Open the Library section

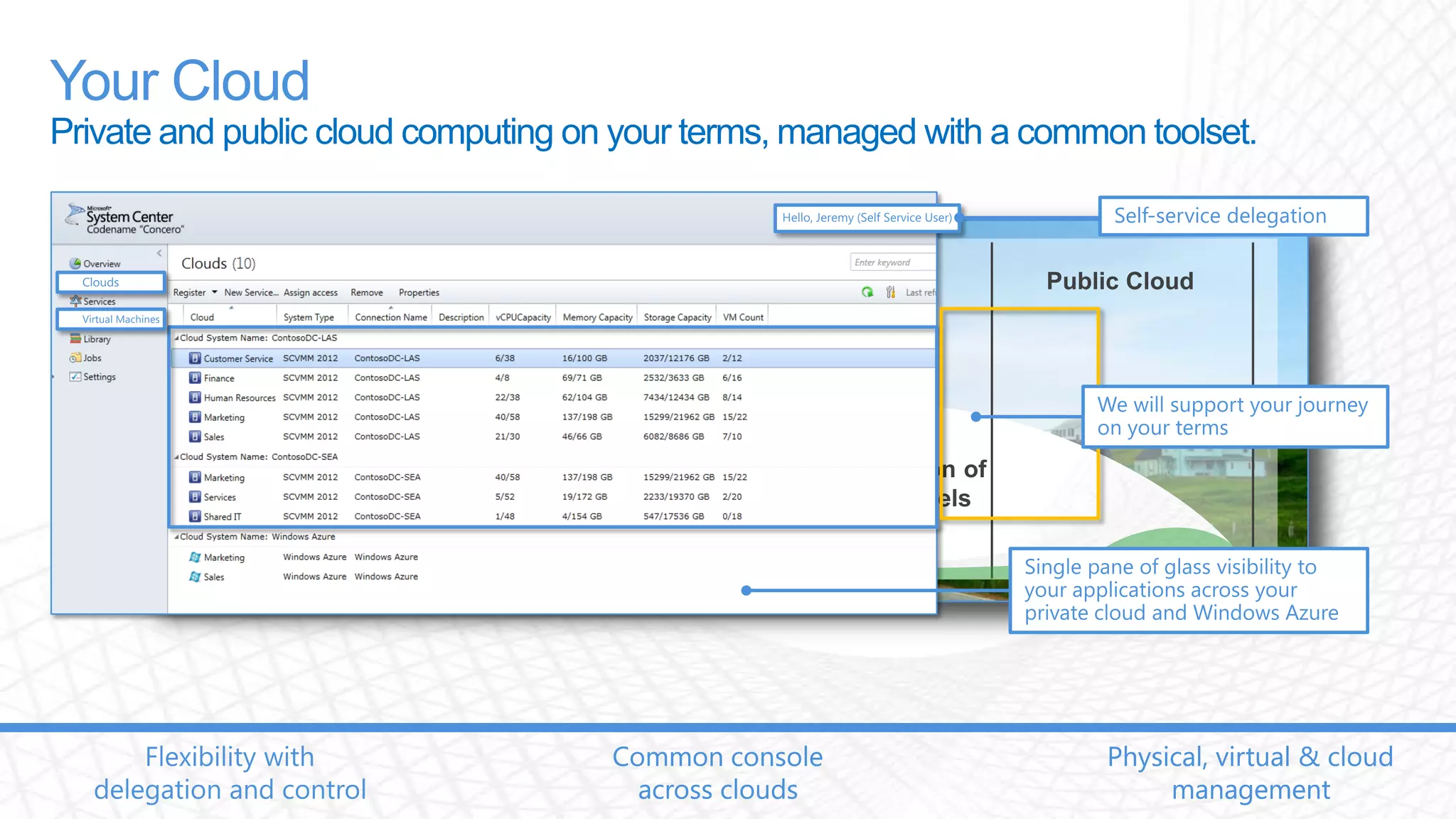[97, 339]
